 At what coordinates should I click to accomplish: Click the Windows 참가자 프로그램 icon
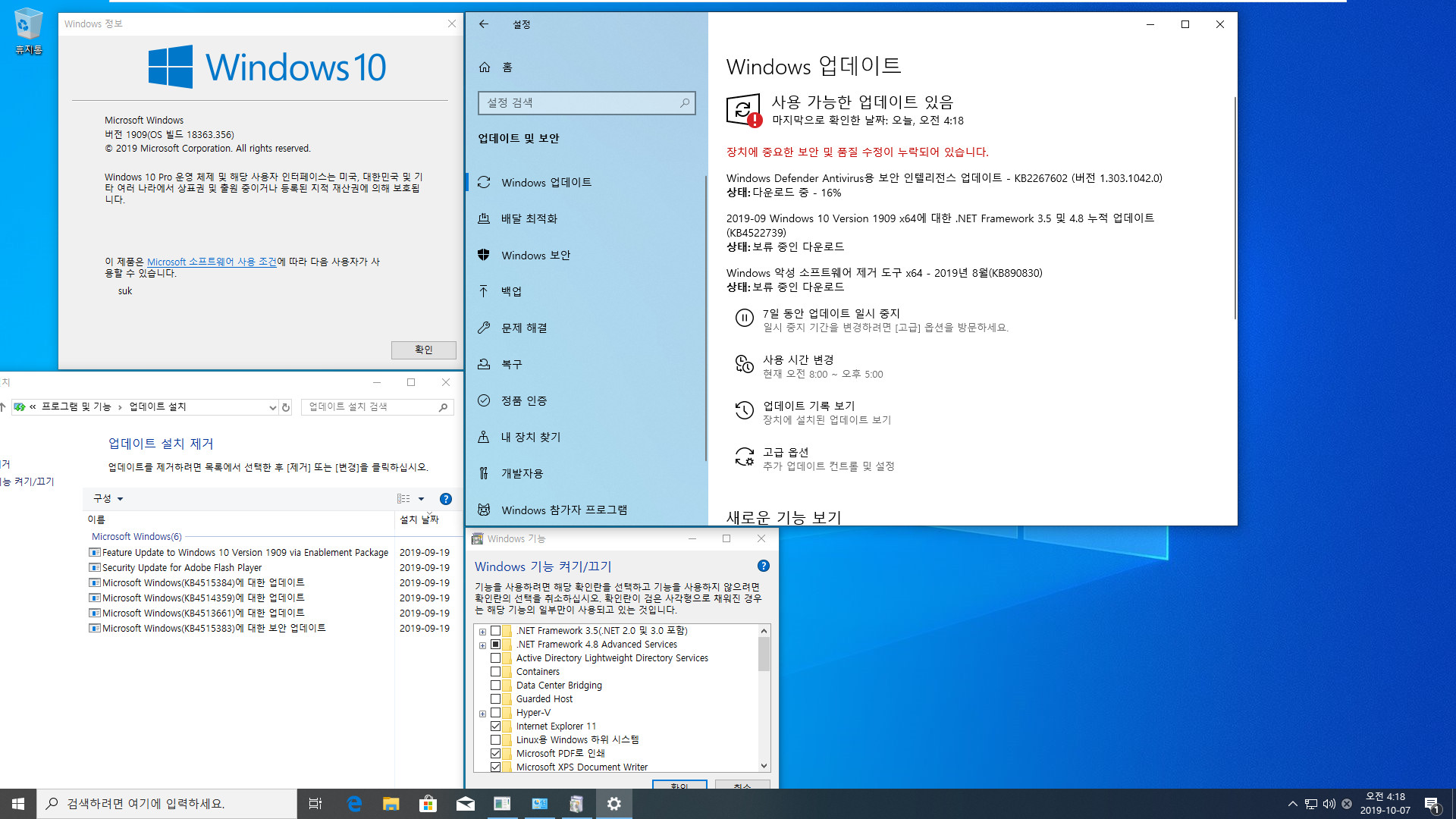[484, 510]
